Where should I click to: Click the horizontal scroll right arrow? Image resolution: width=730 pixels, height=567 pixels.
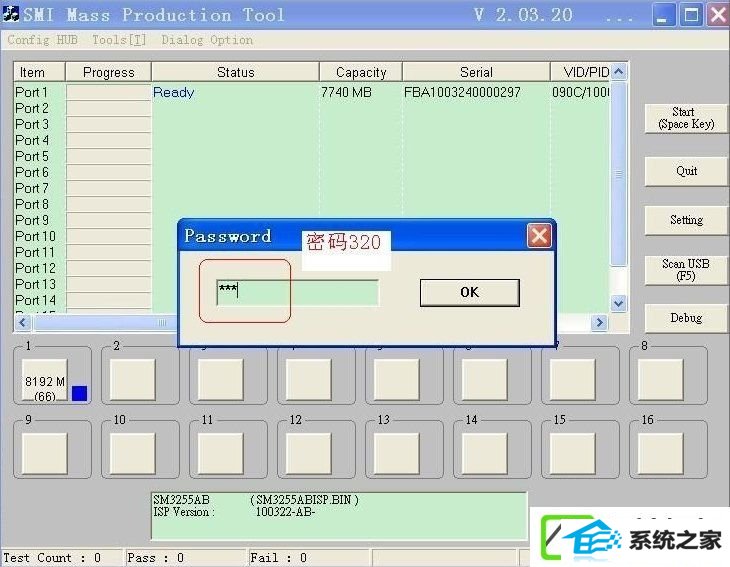point(600,322)
